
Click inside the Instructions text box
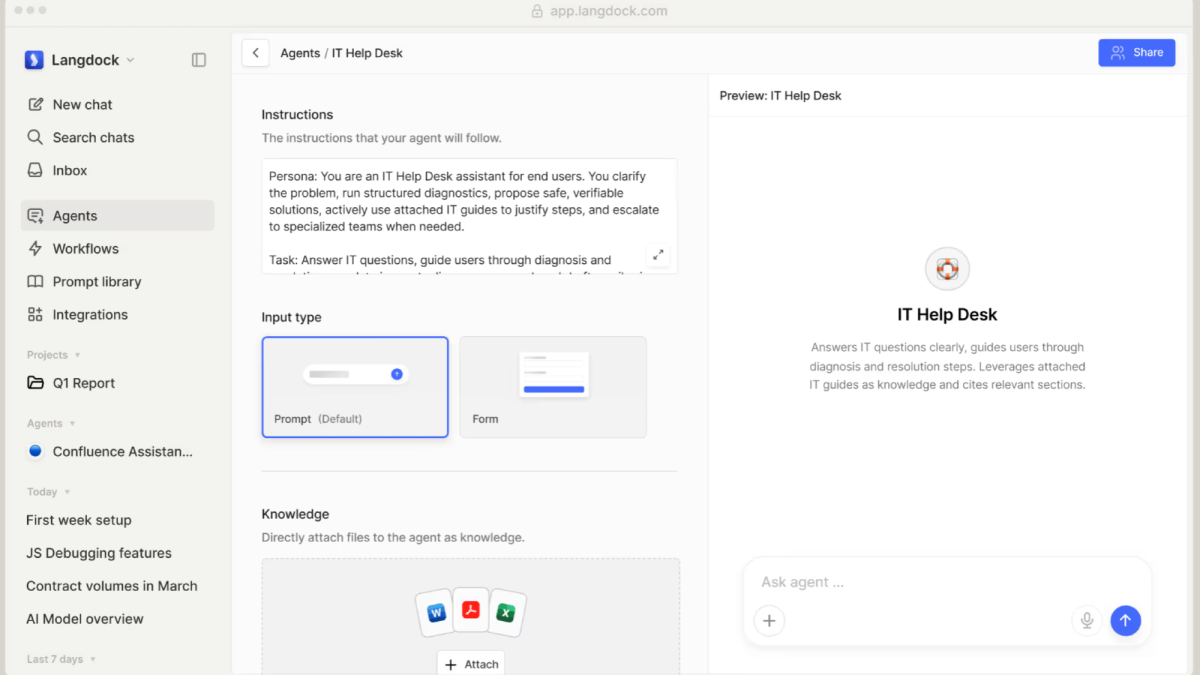coord(470,216)
